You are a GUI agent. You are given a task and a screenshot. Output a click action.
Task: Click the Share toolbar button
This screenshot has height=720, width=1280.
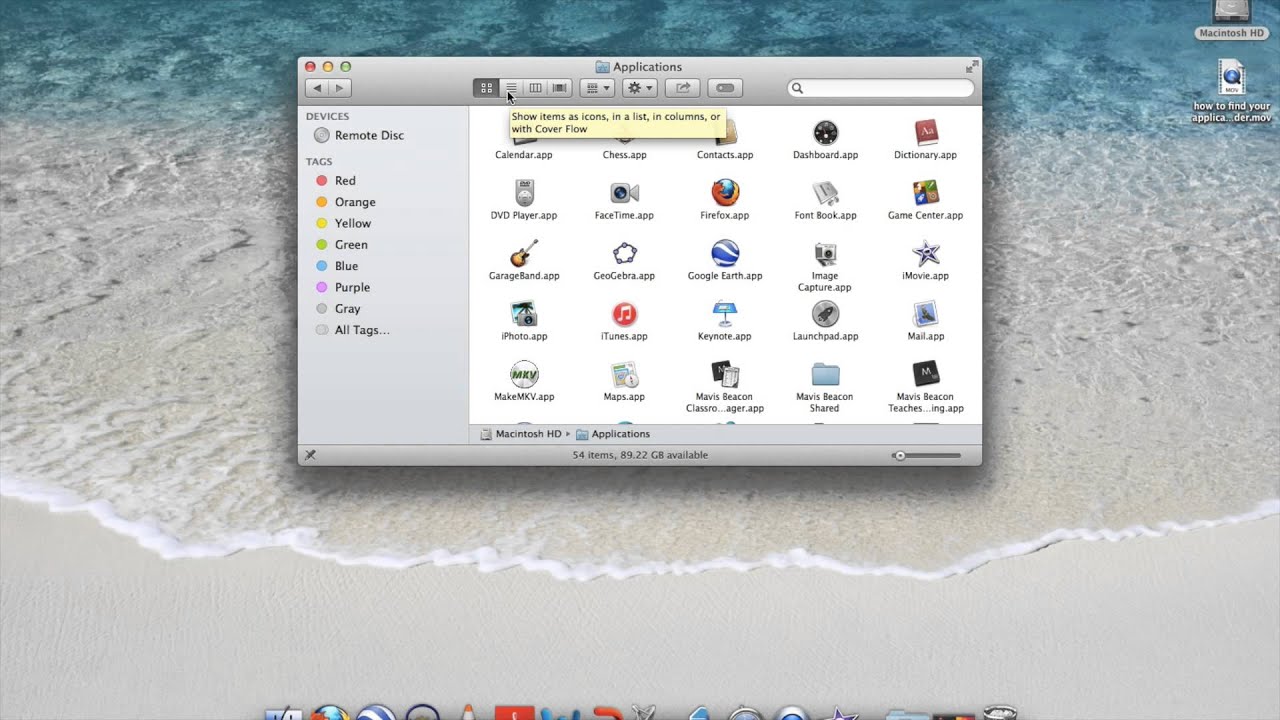coord(683,88)
